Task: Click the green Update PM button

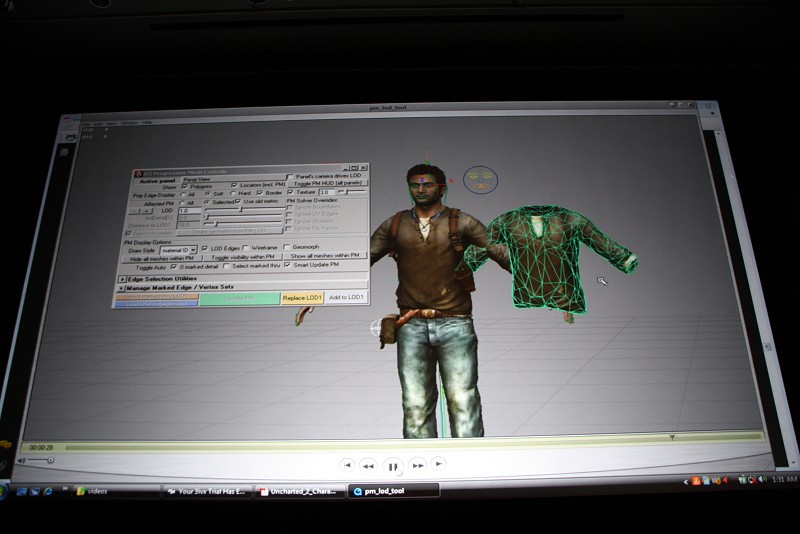Action: pos(239,298)
